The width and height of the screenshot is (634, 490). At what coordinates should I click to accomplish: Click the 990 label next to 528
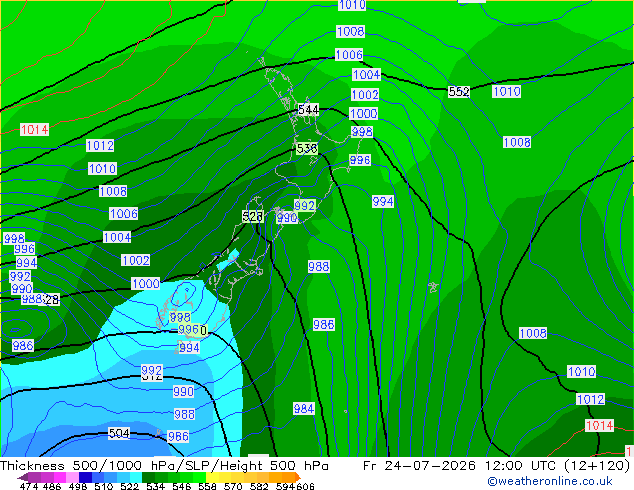pos(287,218)
